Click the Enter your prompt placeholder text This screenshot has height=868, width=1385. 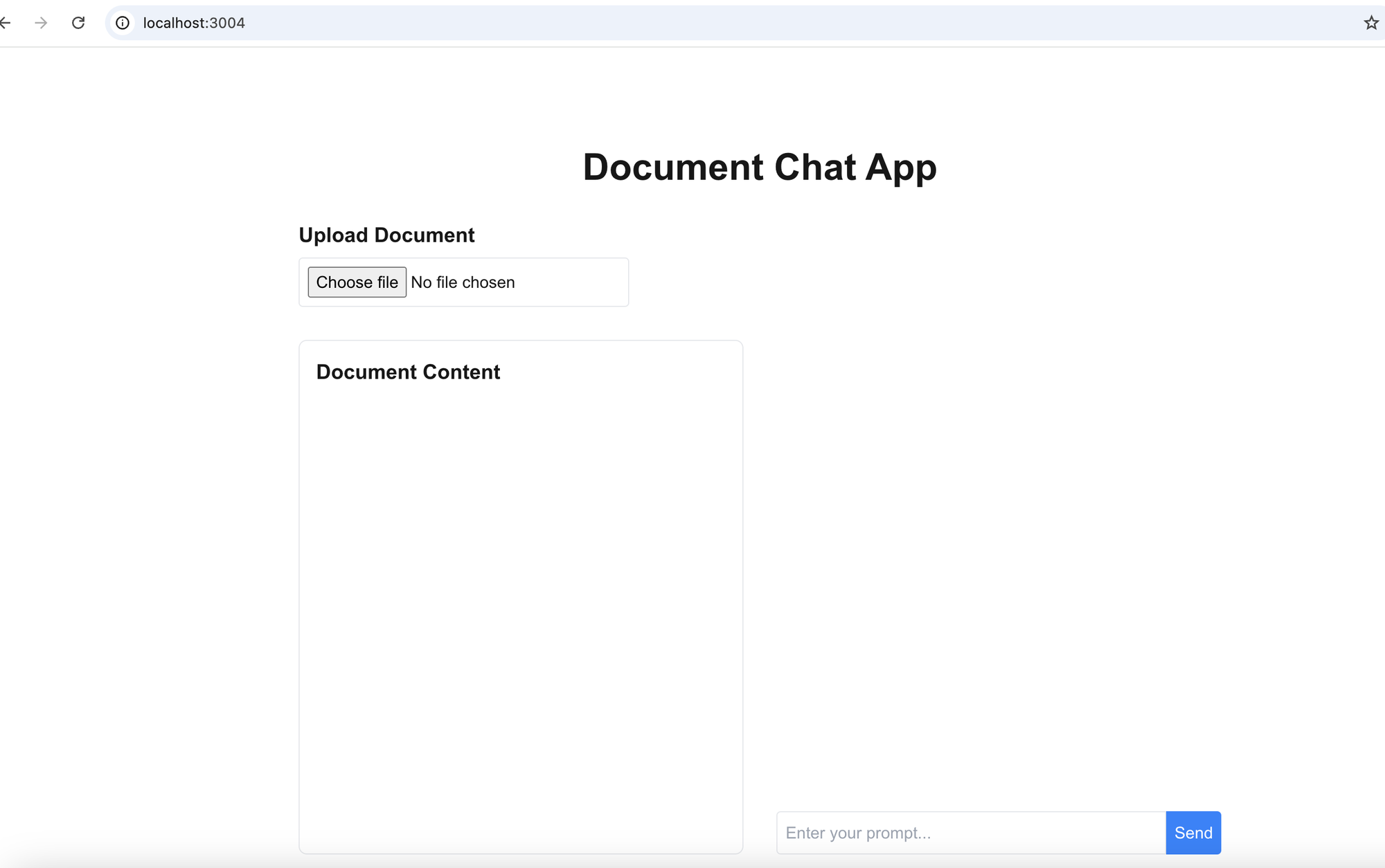[x=859, y=833]
